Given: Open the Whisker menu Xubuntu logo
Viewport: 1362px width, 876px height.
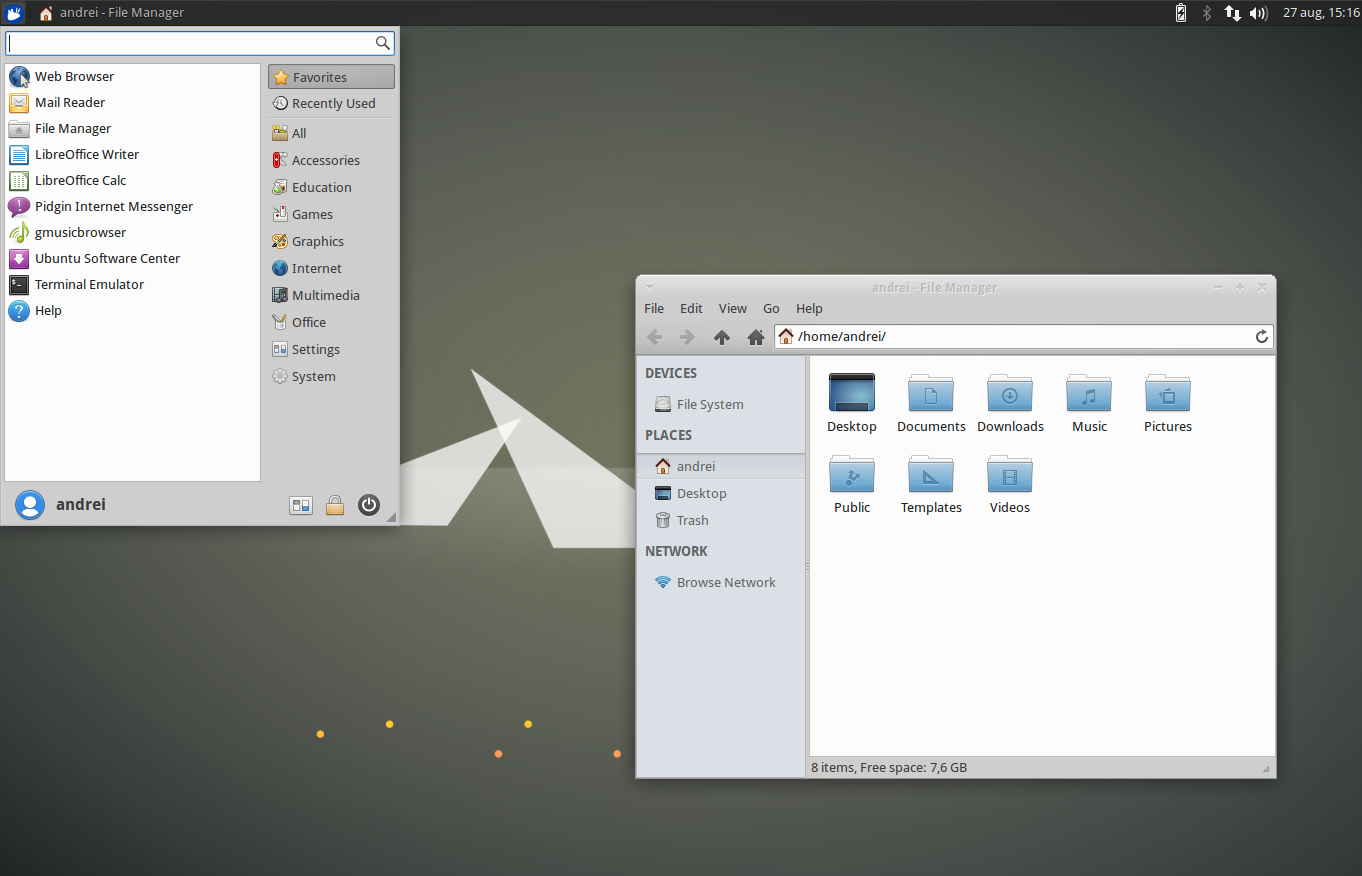Looking at the screenshot, I should tap(13, 13).
